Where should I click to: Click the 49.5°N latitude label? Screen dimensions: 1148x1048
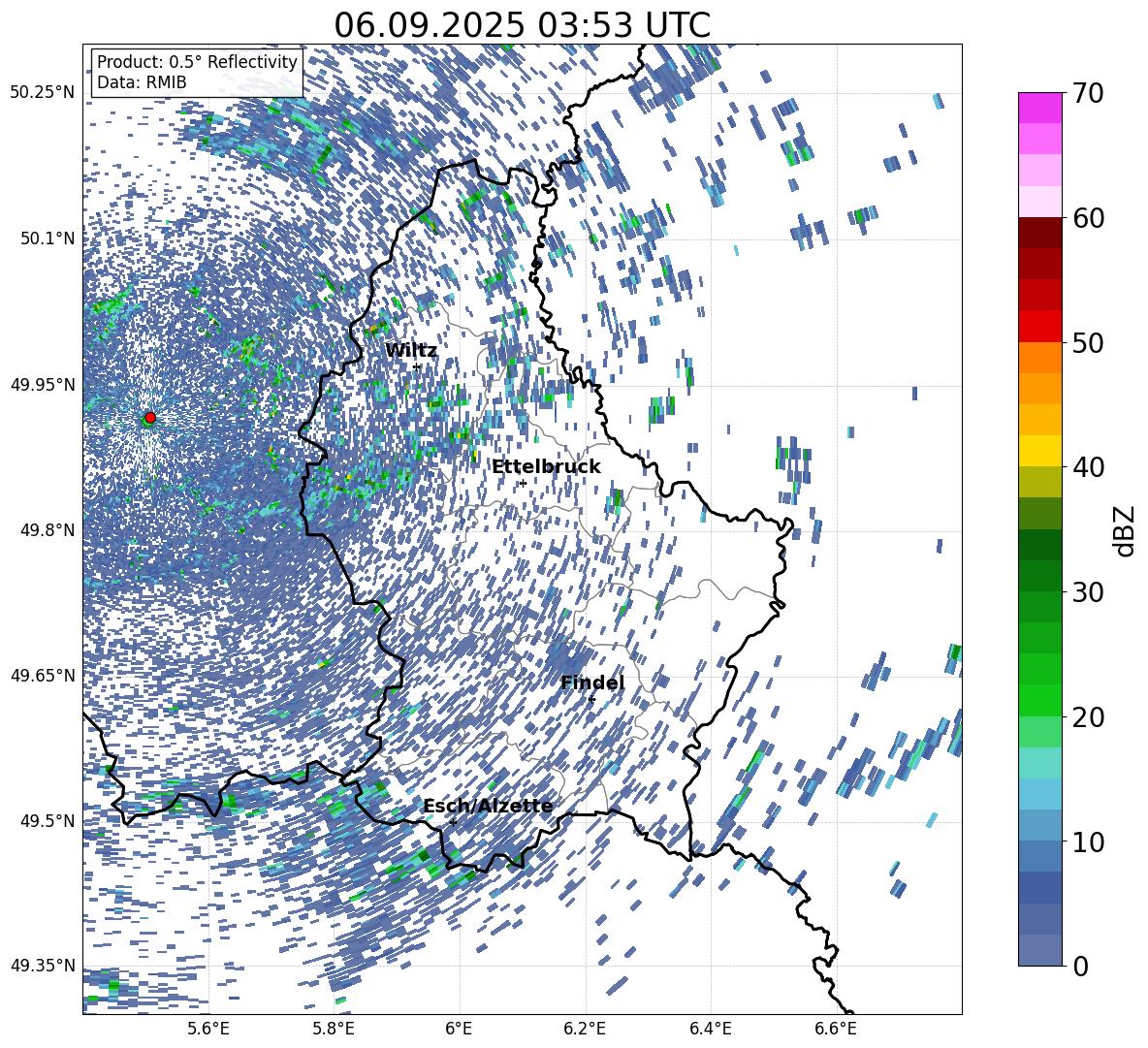pos(48,820)
